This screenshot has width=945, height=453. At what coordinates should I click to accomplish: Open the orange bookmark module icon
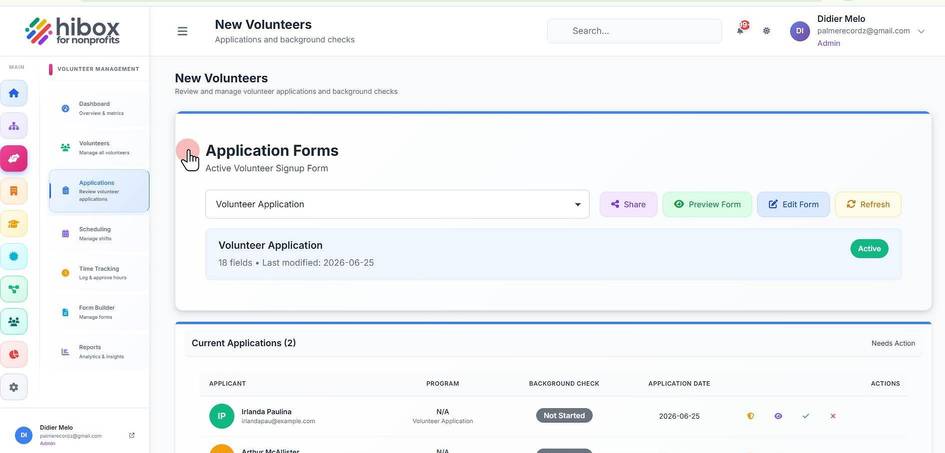tap(14, 191)
